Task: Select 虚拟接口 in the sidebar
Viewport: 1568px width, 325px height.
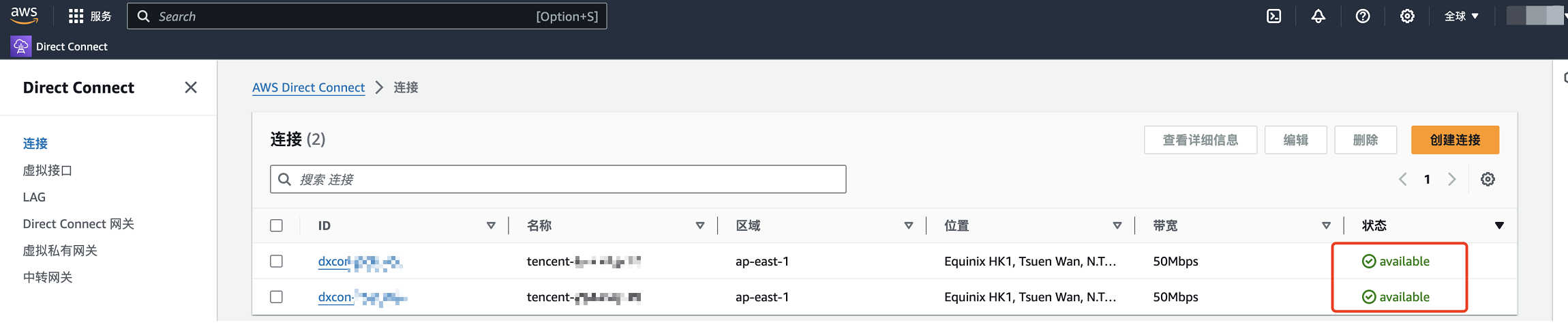Action: 48,171
